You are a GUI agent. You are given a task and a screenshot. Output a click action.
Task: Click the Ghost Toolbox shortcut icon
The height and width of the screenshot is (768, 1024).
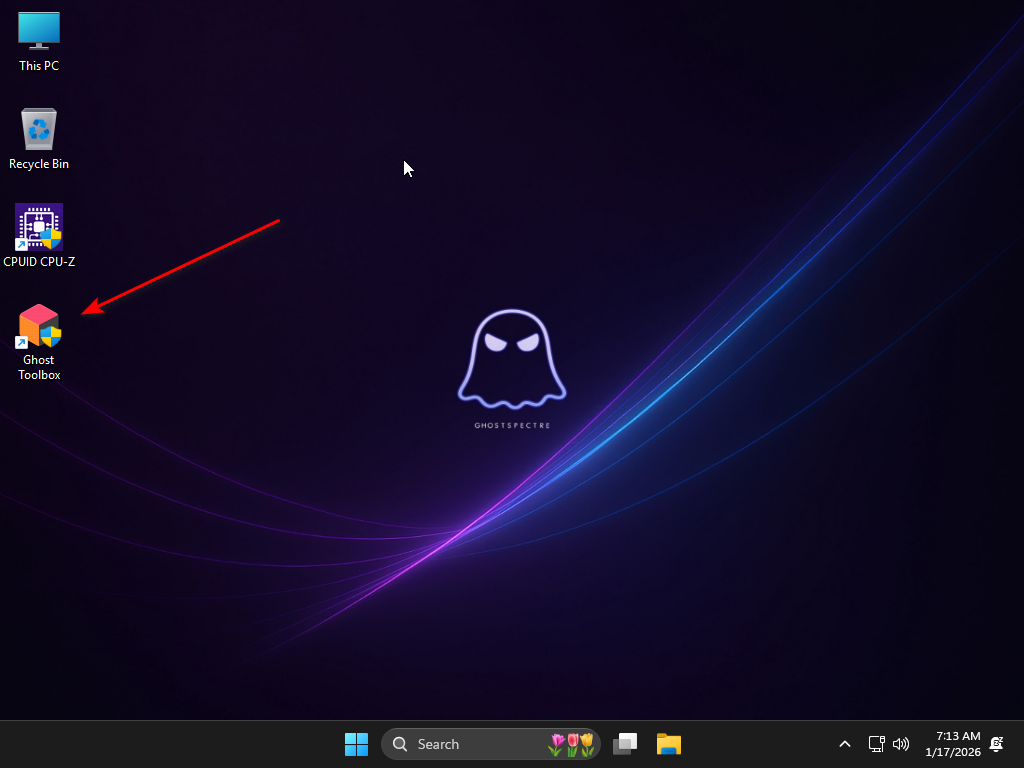click(39, 326)
